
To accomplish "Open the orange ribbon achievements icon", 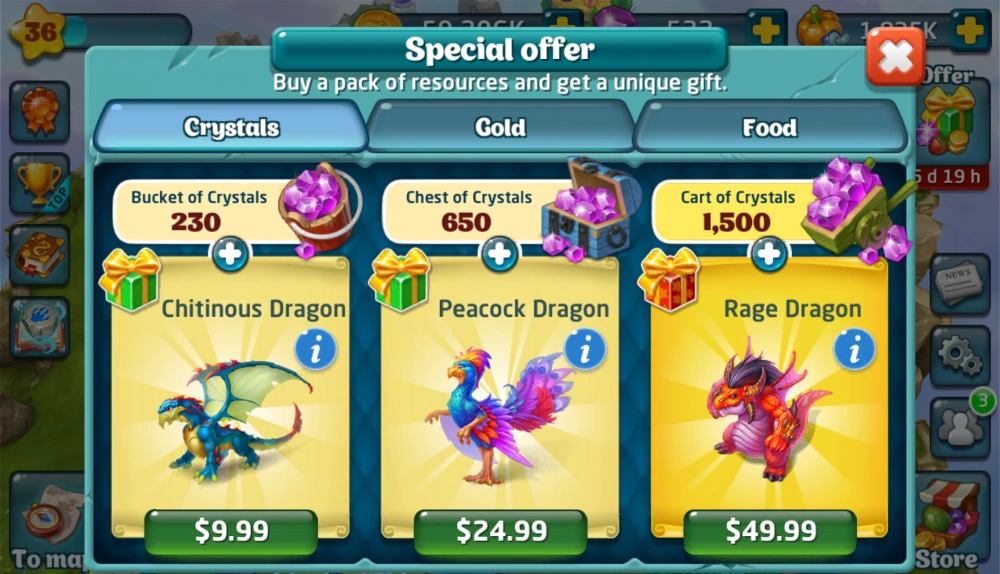I will pyautogui.click(x=40, y=112).
